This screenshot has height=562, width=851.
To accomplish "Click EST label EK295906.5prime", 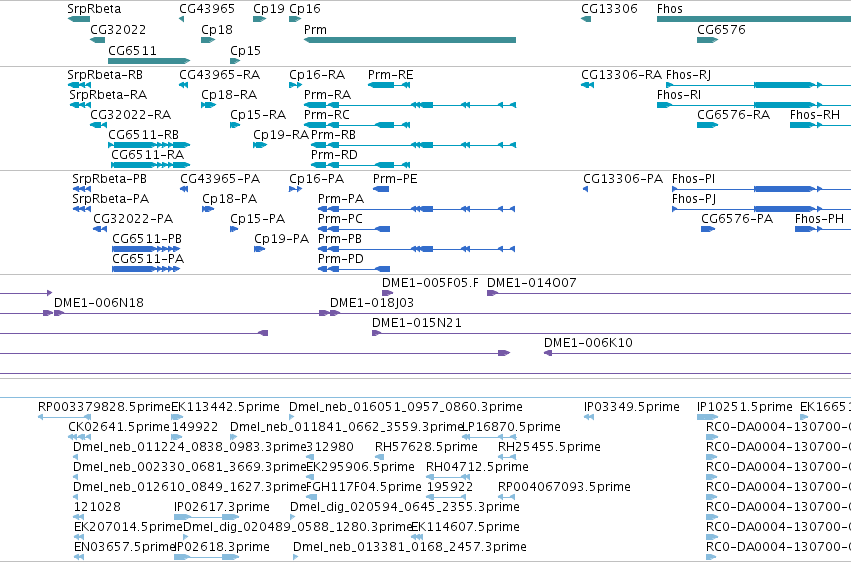I will (x=360, y=467).
